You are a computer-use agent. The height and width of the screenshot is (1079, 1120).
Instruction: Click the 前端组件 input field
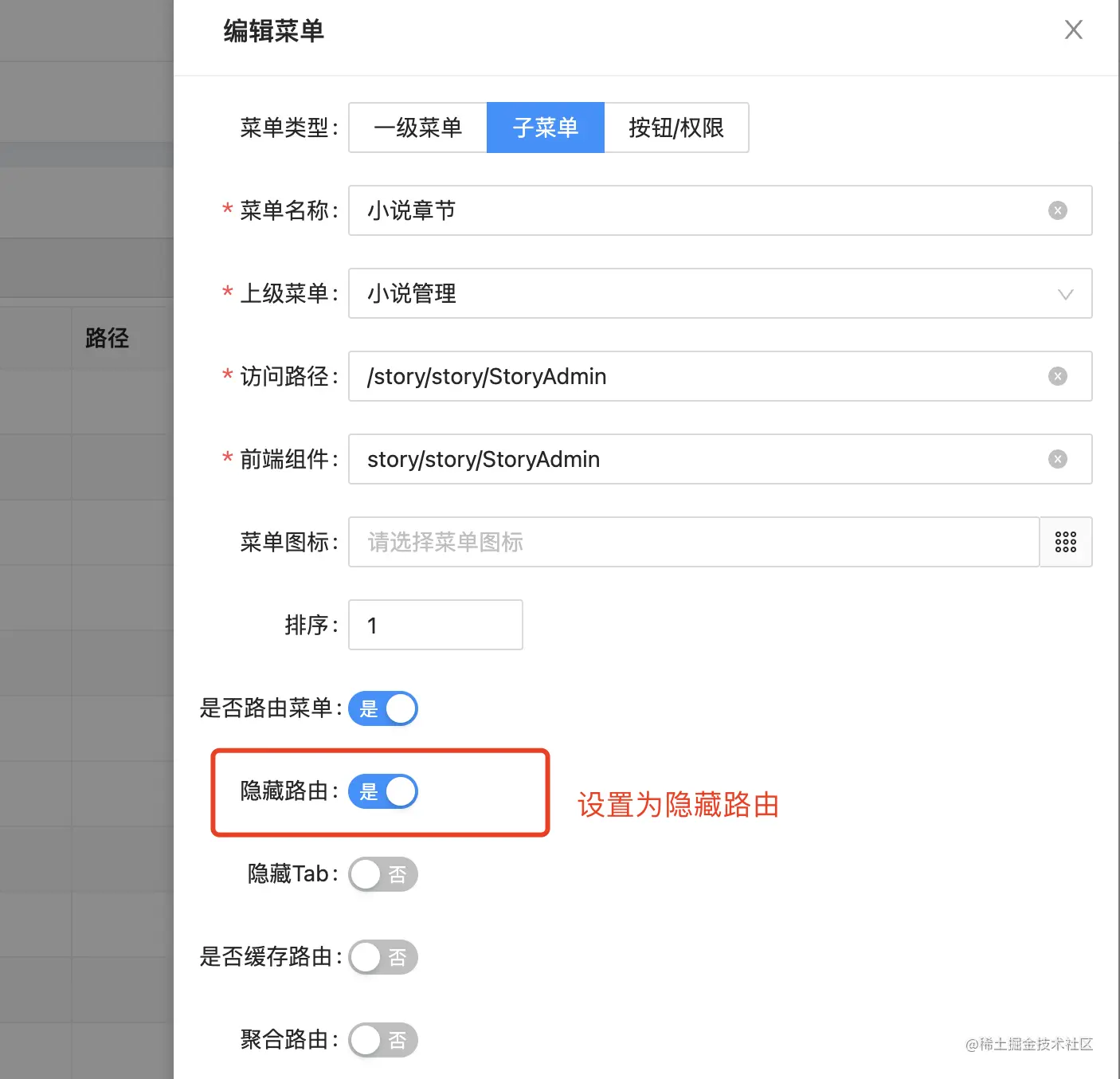pyautogui.click(x=720, y=459)
